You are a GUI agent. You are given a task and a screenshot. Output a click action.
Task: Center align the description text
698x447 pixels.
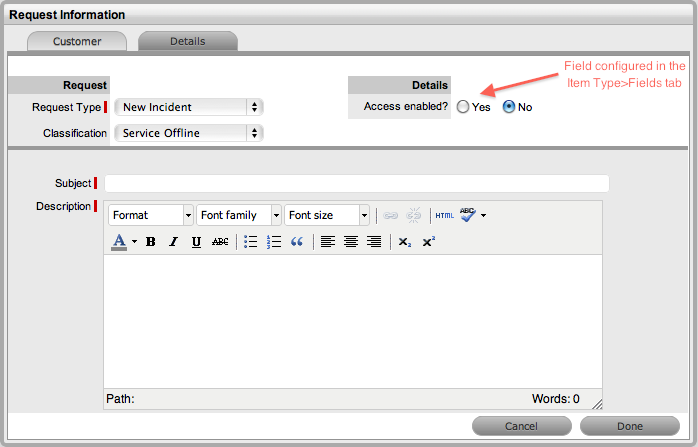(351, 242)
